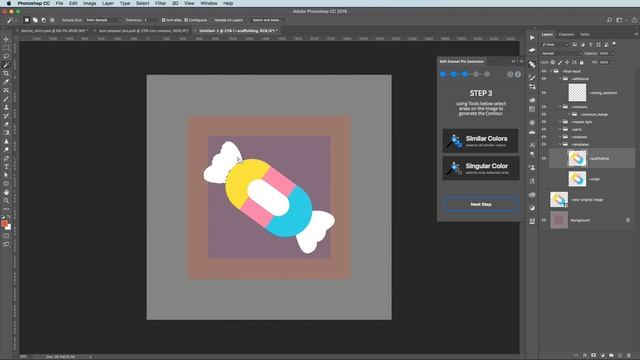Viewport: 640px width, 360px height.
Task: Open the layer filter Kind dropdown
Action: pos(555,44)
